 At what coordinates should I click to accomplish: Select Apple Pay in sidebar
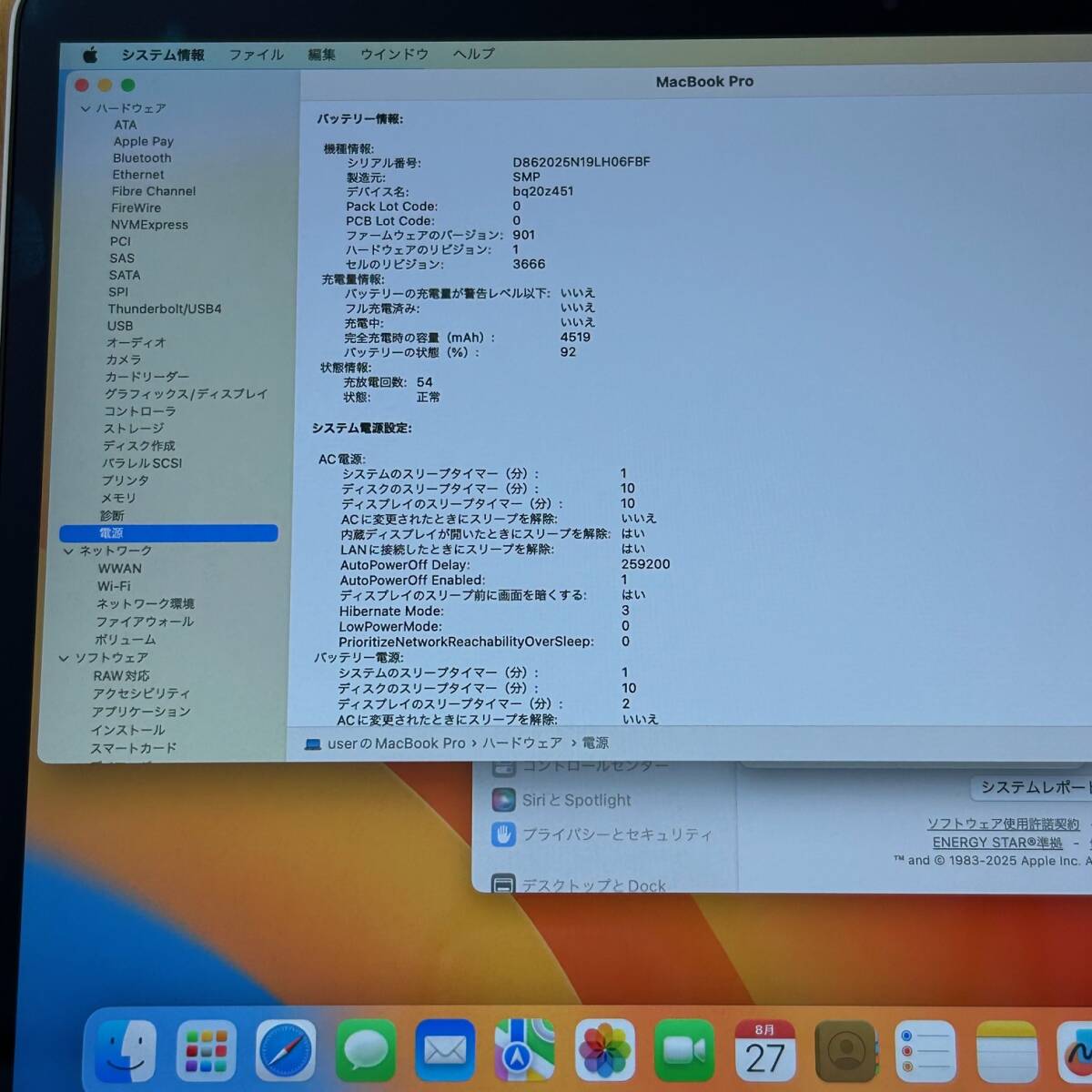coord(143,141)
